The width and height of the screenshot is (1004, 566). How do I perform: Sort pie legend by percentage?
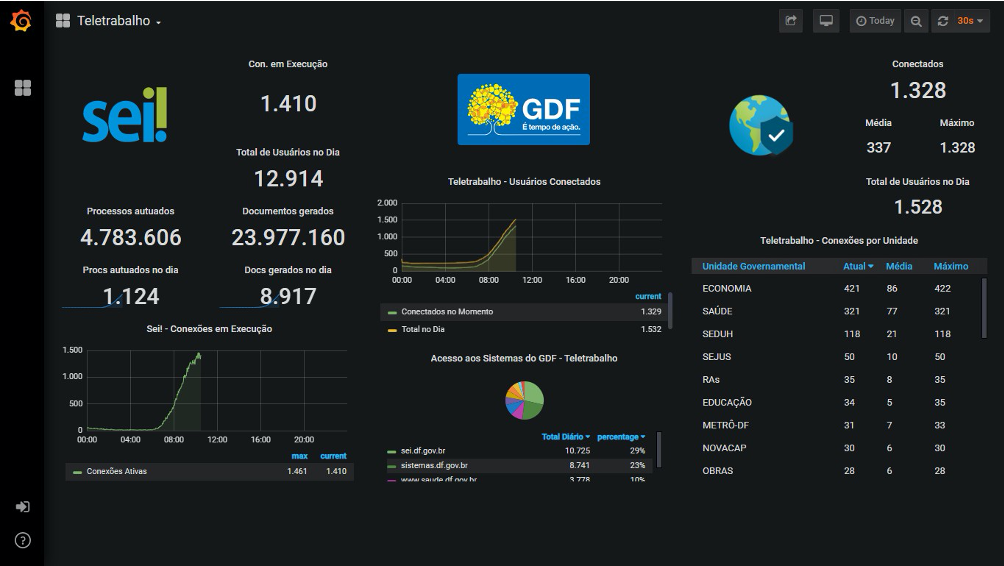(x=621, y=437)
